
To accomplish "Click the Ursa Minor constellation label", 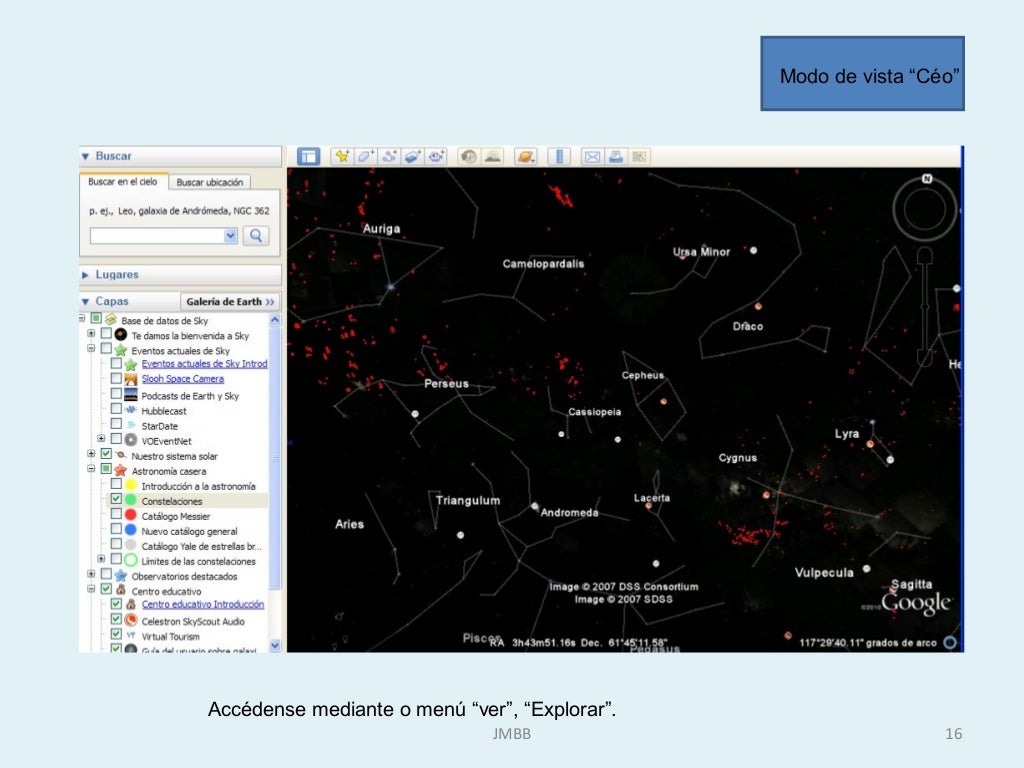I will [701, 252].
